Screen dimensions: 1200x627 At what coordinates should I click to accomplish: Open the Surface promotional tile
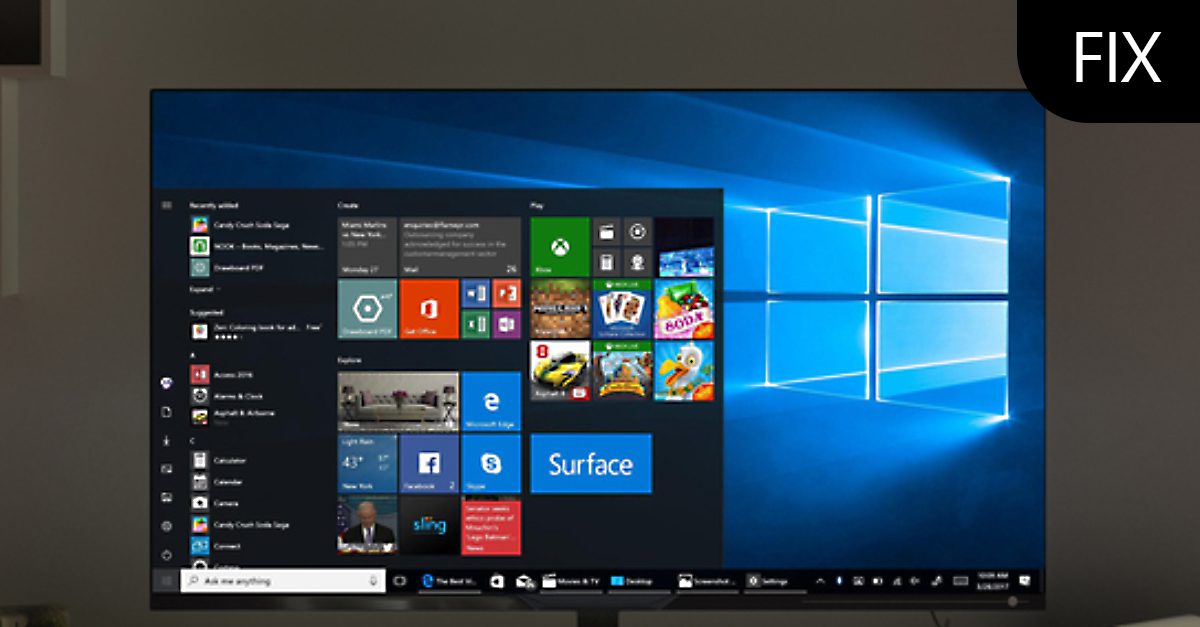pos(591,463)
